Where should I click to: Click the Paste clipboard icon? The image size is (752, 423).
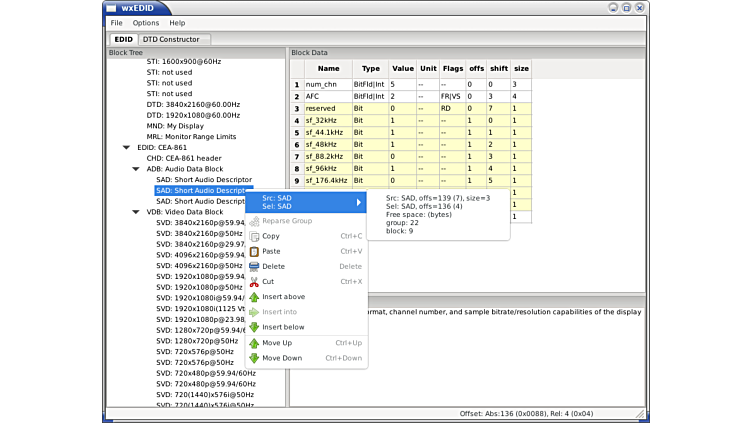(254, 251)
